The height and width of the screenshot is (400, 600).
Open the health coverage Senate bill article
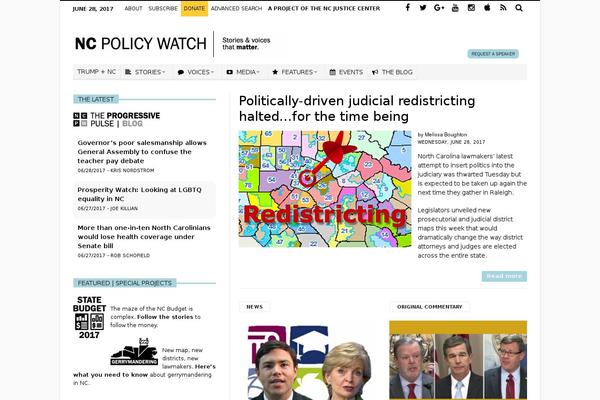pos(144,237)
